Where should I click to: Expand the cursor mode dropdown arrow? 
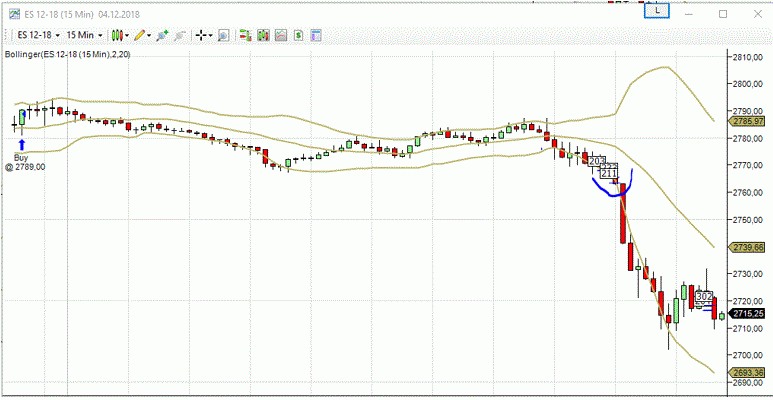click(211, 36)
